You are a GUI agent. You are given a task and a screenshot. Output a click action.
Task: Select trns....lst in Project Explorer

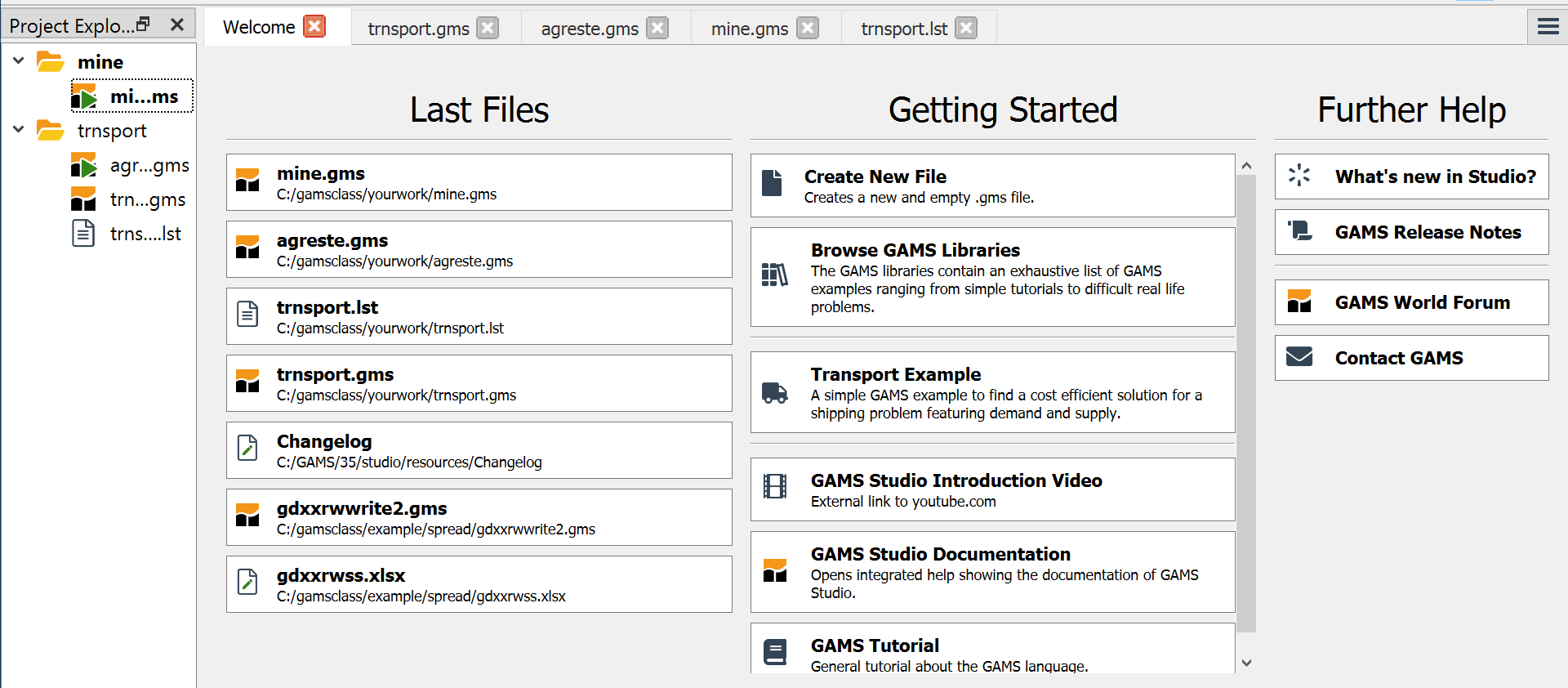[x=145, y=234]
